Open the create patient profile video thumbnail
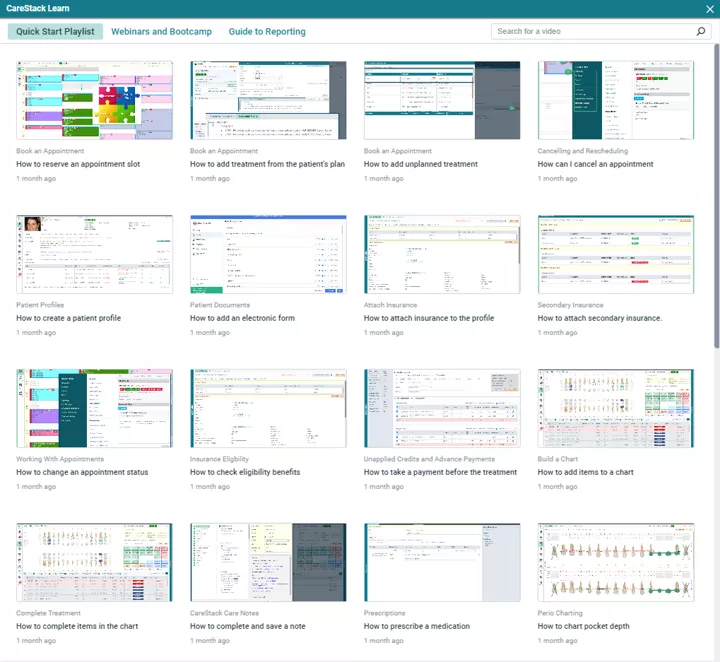The width and height of the screenshot is (720, 662). 94,254
